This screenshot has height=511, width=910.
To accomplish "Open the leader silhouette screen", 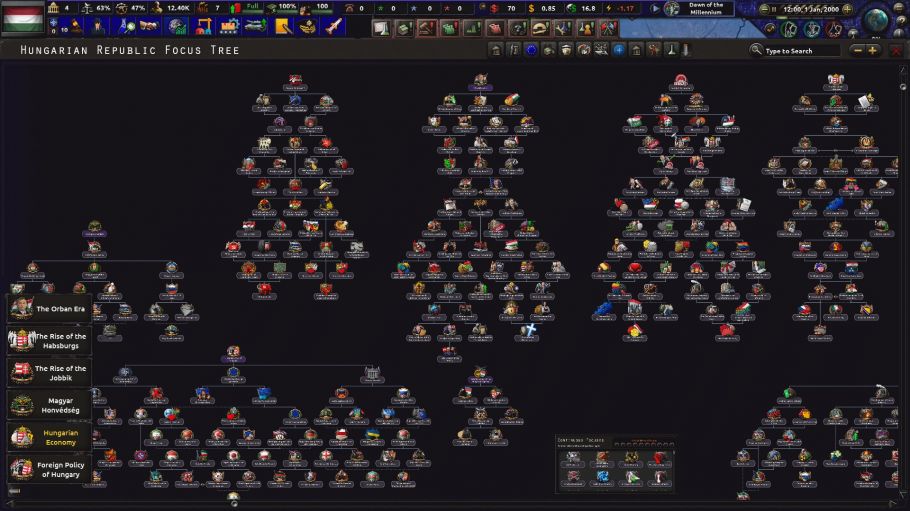I will [98, 27].
